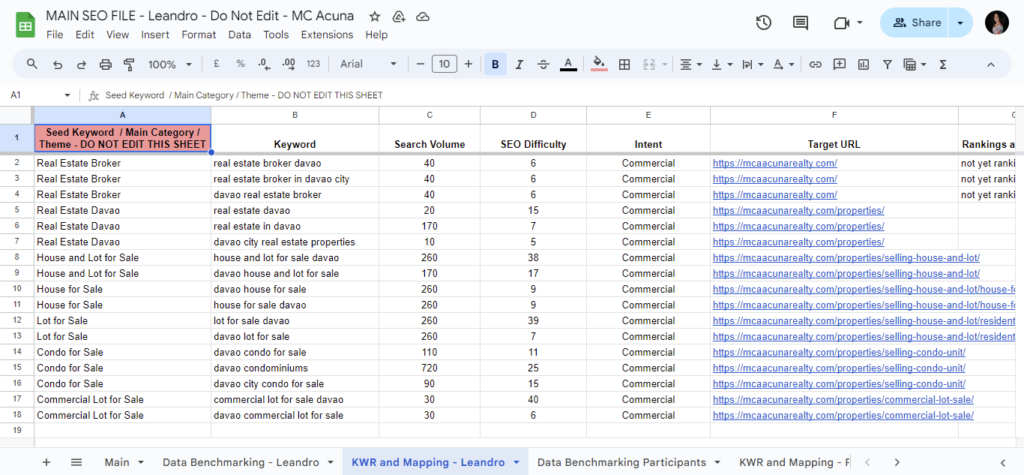
Task: Format as percent
Action: (240, 64)
